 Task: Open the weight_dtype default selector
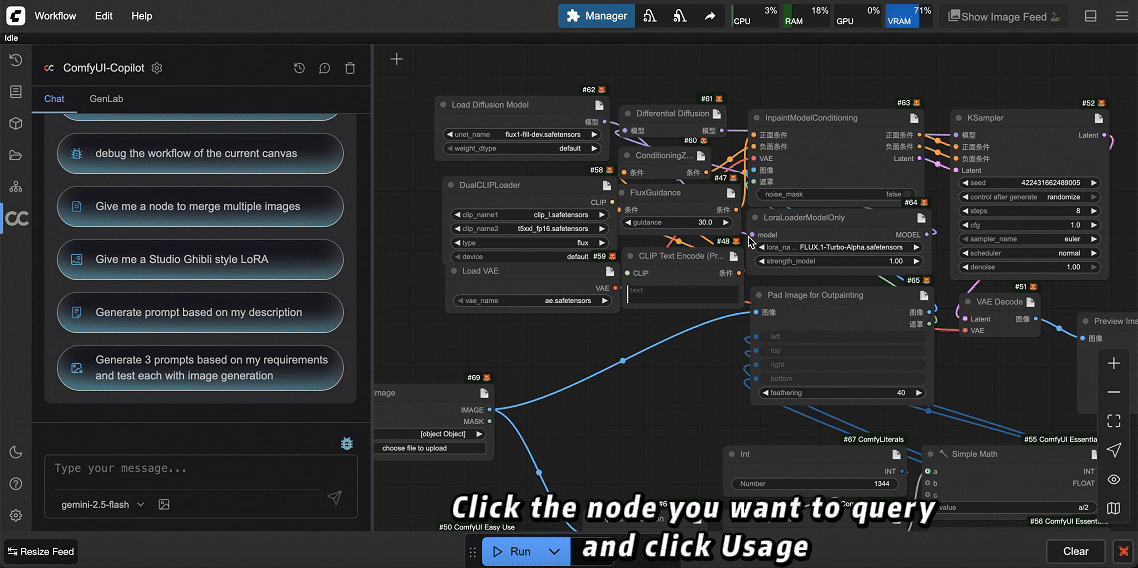click(x=523, y=148)
